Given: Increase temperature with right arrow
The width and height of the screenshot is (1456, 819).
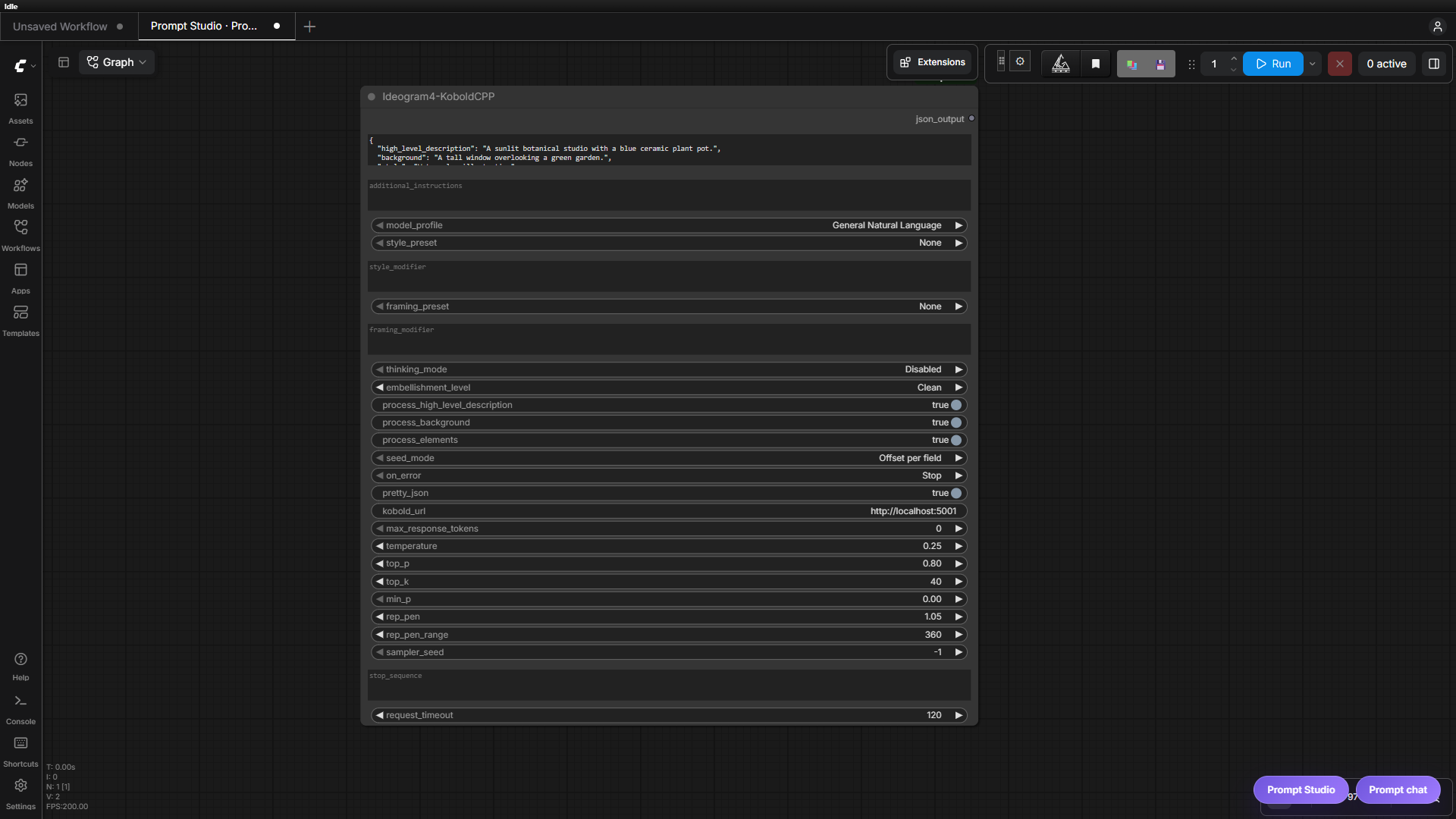Looking at the screenshot, I should point(959,546).
